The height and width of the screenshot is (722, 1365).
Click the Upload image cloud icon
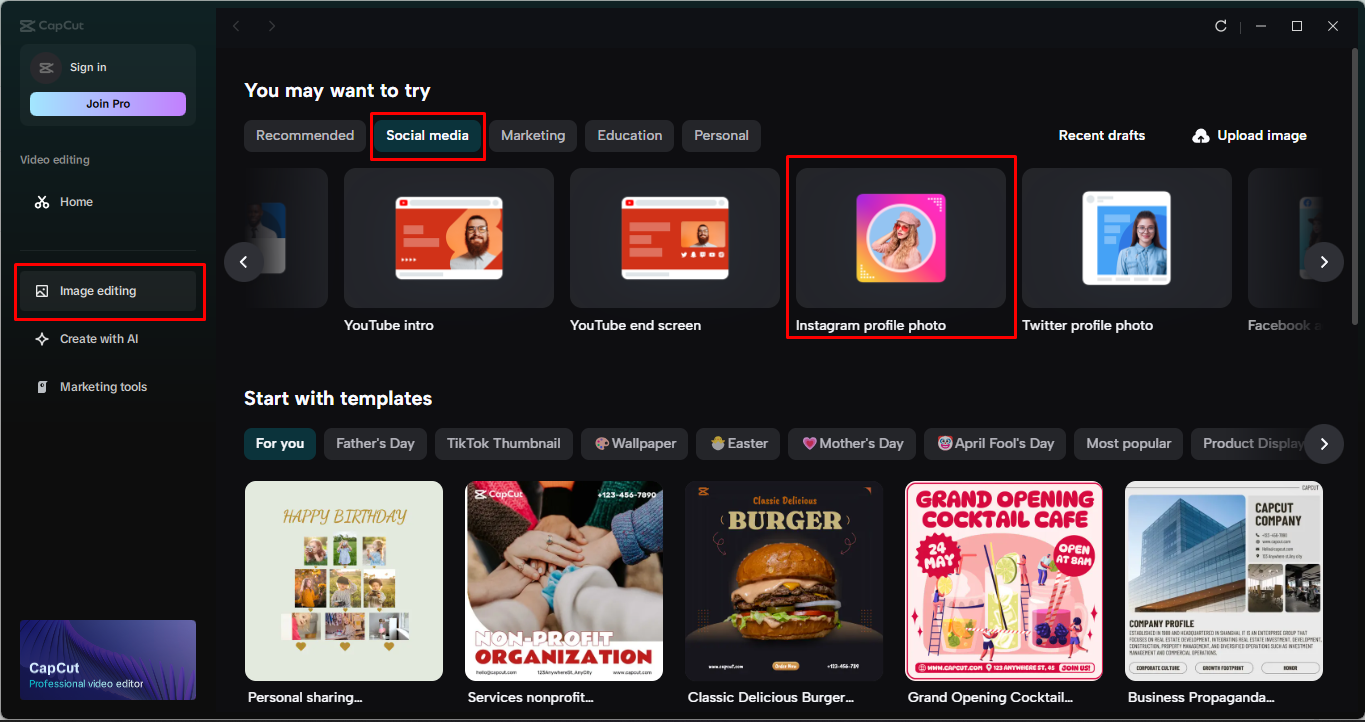[1199, 135]
